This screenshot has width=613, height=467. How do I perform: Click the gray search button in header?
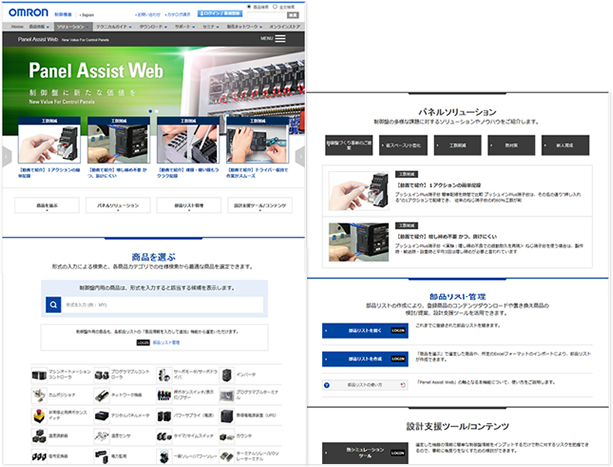tap(293, 15)
